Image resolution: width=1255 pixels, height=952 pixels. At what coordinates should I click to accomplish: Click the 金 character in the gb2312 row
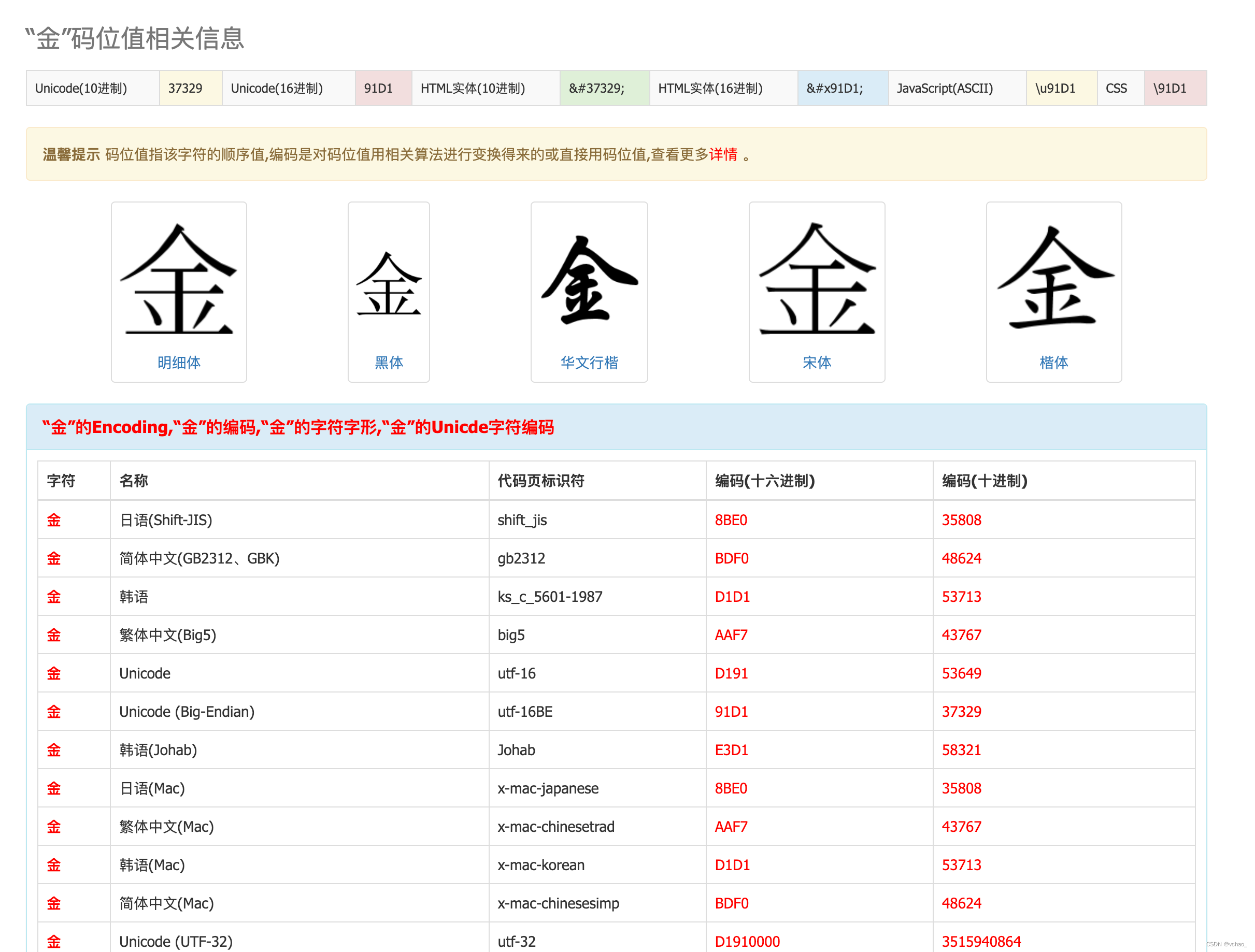tap(54, 558)
